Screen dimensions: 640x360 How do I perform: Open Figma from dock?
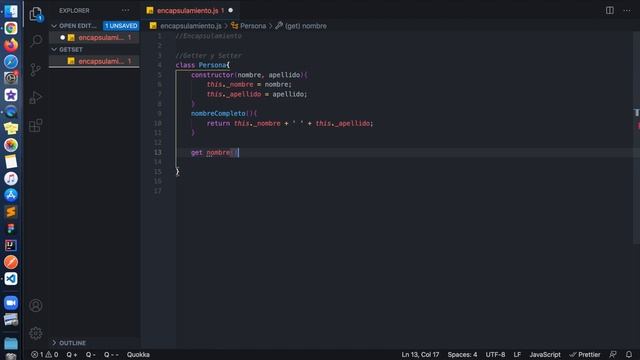pyautogui.click(x=11, y=229)
